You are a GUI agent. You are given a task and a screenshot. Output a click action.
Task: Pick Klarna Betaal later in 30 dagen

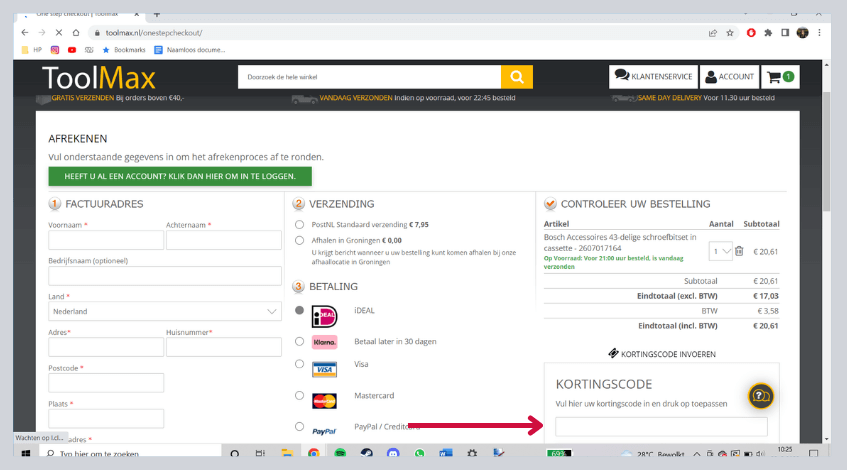(x=300, y=341)
